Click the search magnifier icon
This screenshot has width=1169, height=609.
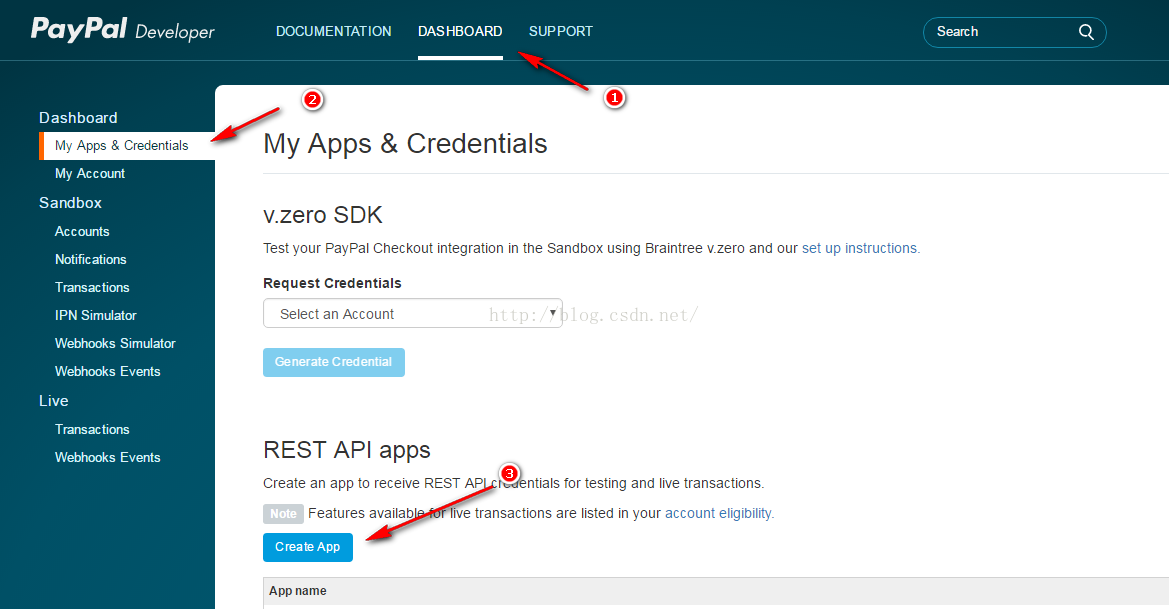tap(1086, 32)
